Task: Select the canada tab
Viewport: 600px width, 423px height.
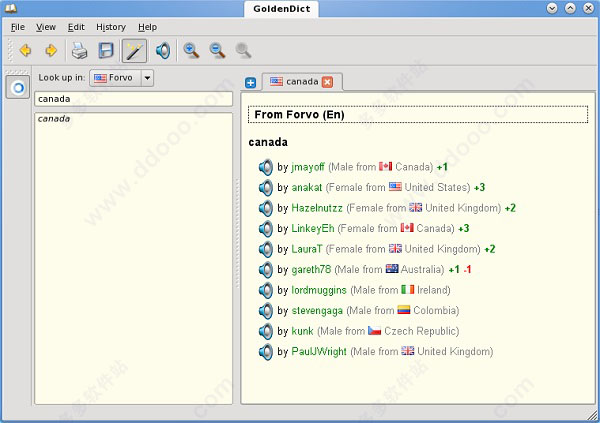Action: pos(302,82)
